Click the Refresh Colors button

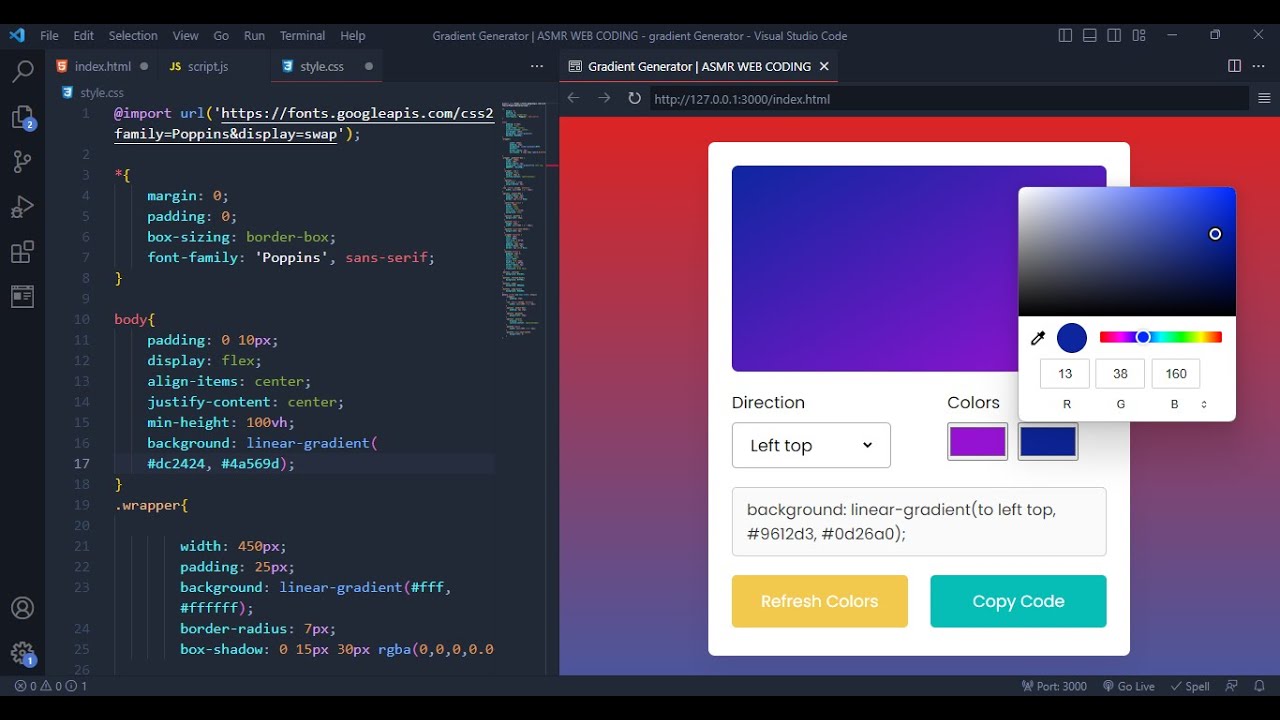[819, 601]
